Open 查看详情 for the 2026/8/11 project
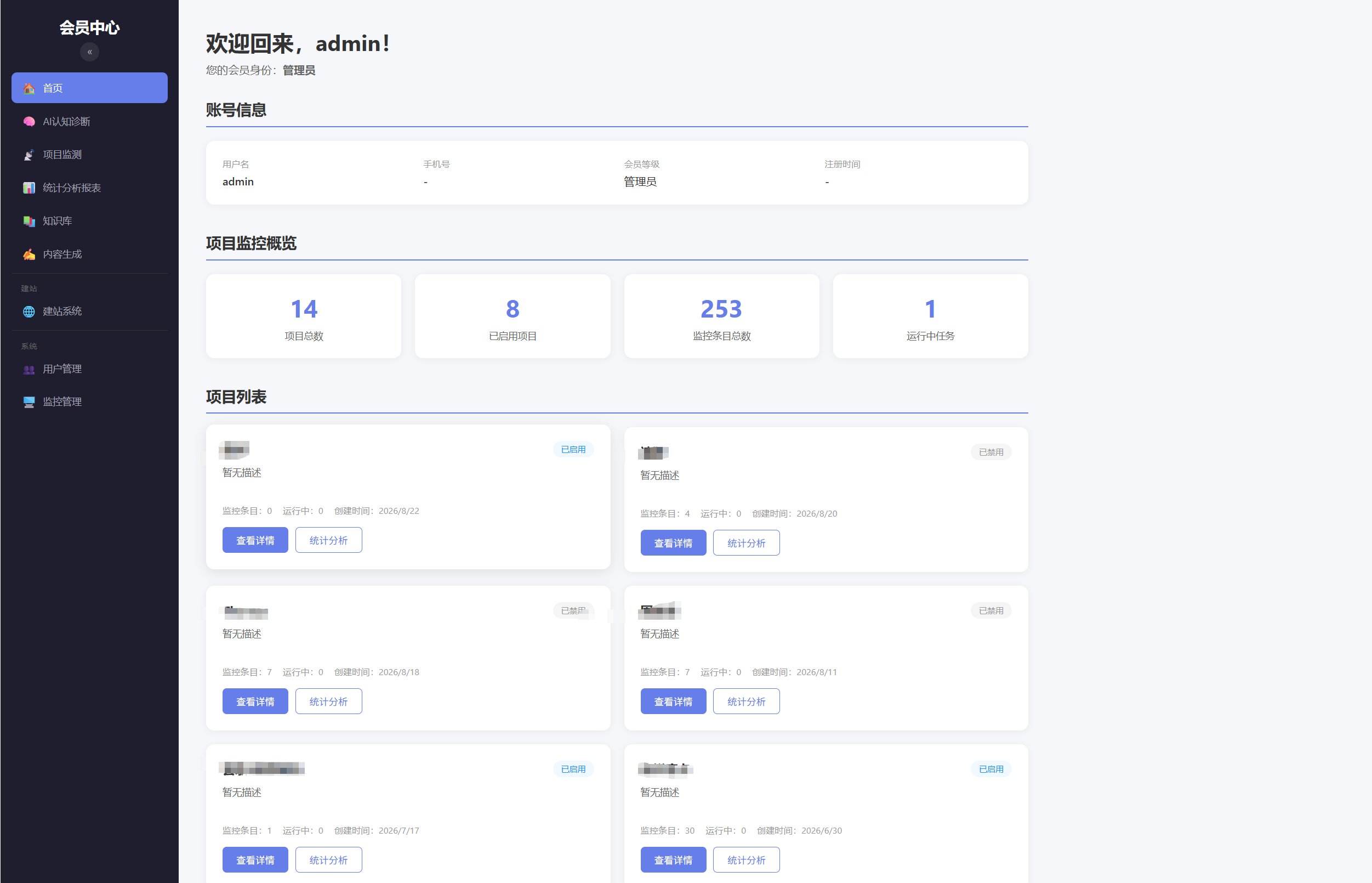Image resolution: width=1372 pixels, height=883 pixels. pos(673,701)
